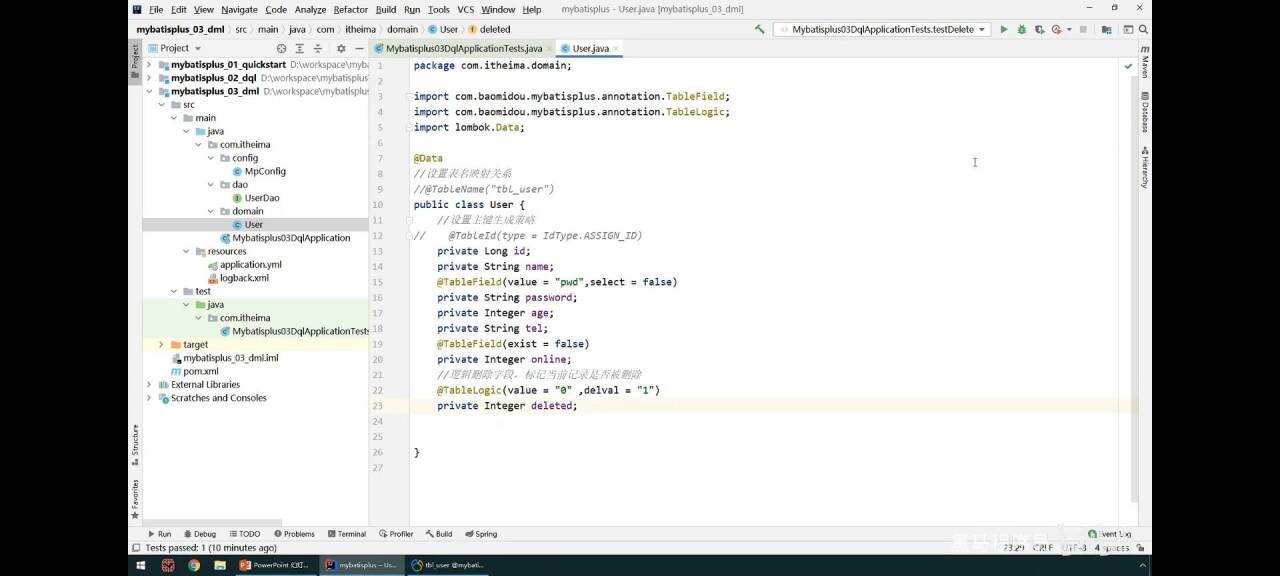
Task: Collapse the src folder
Action: [161, 105]
